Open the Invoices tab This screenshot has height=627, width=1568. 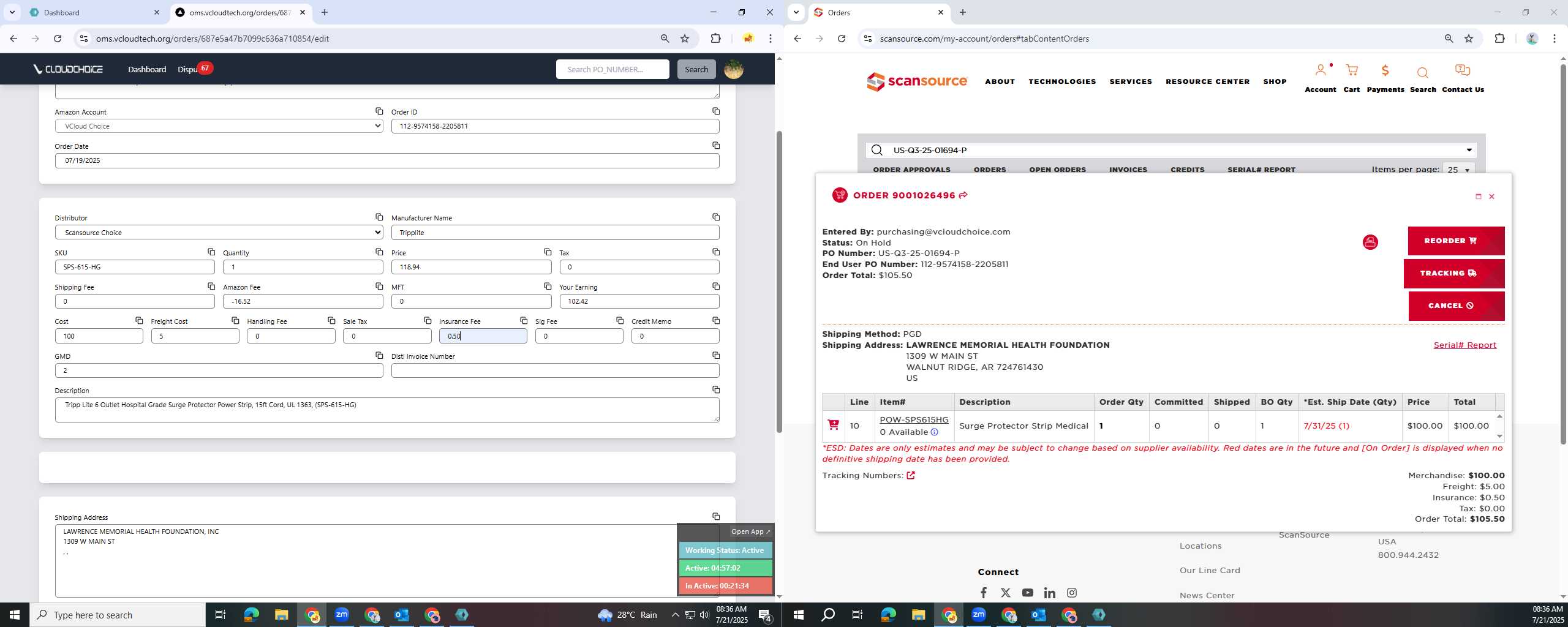(1128, 170)
